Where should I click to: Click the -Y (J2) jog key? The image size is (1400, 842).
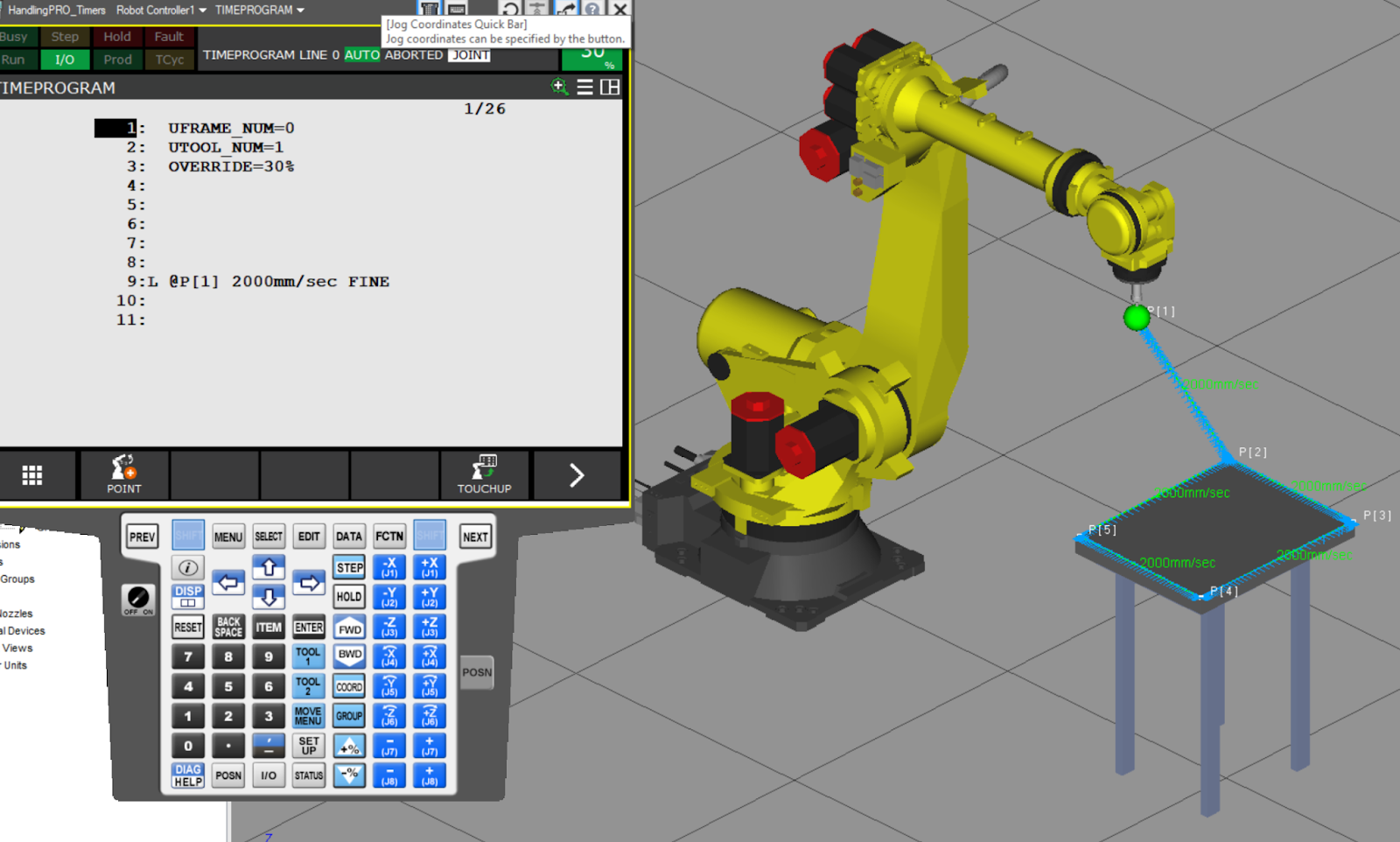389,597
